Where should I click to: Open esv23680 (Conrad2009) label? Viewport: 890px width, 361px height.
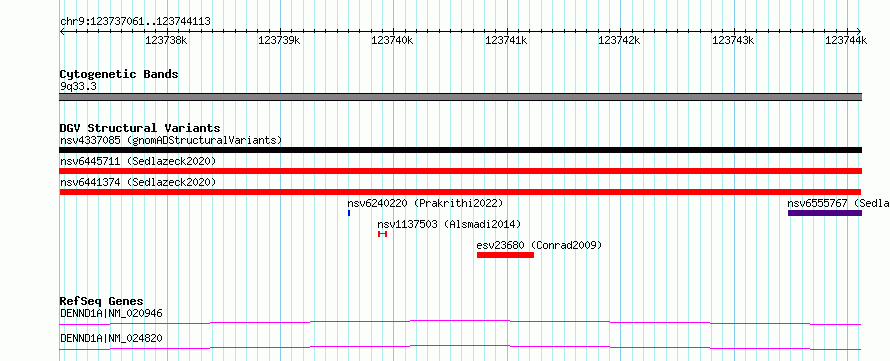539,245
